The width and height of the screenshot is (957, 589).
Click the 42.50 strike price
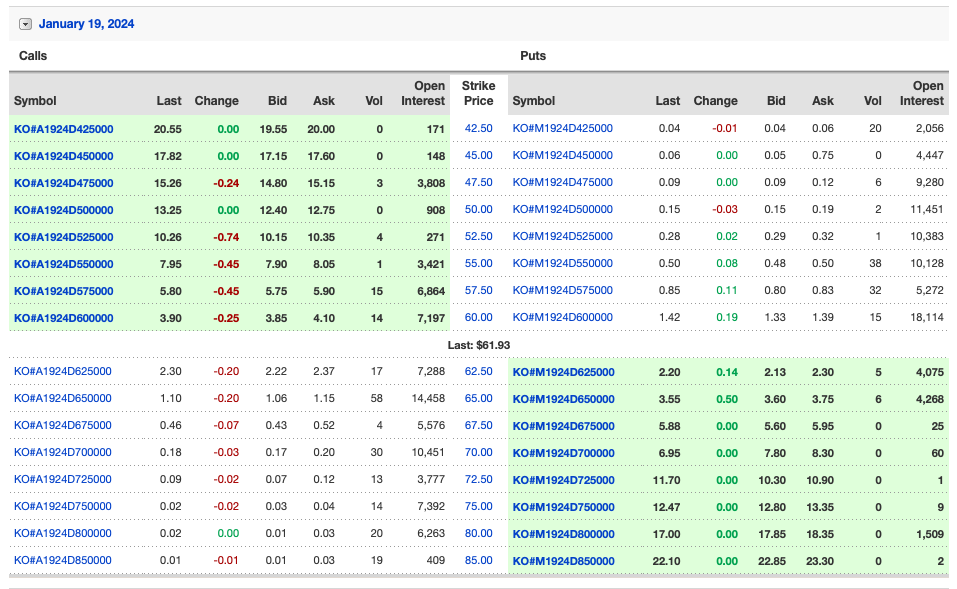point(478,129)
